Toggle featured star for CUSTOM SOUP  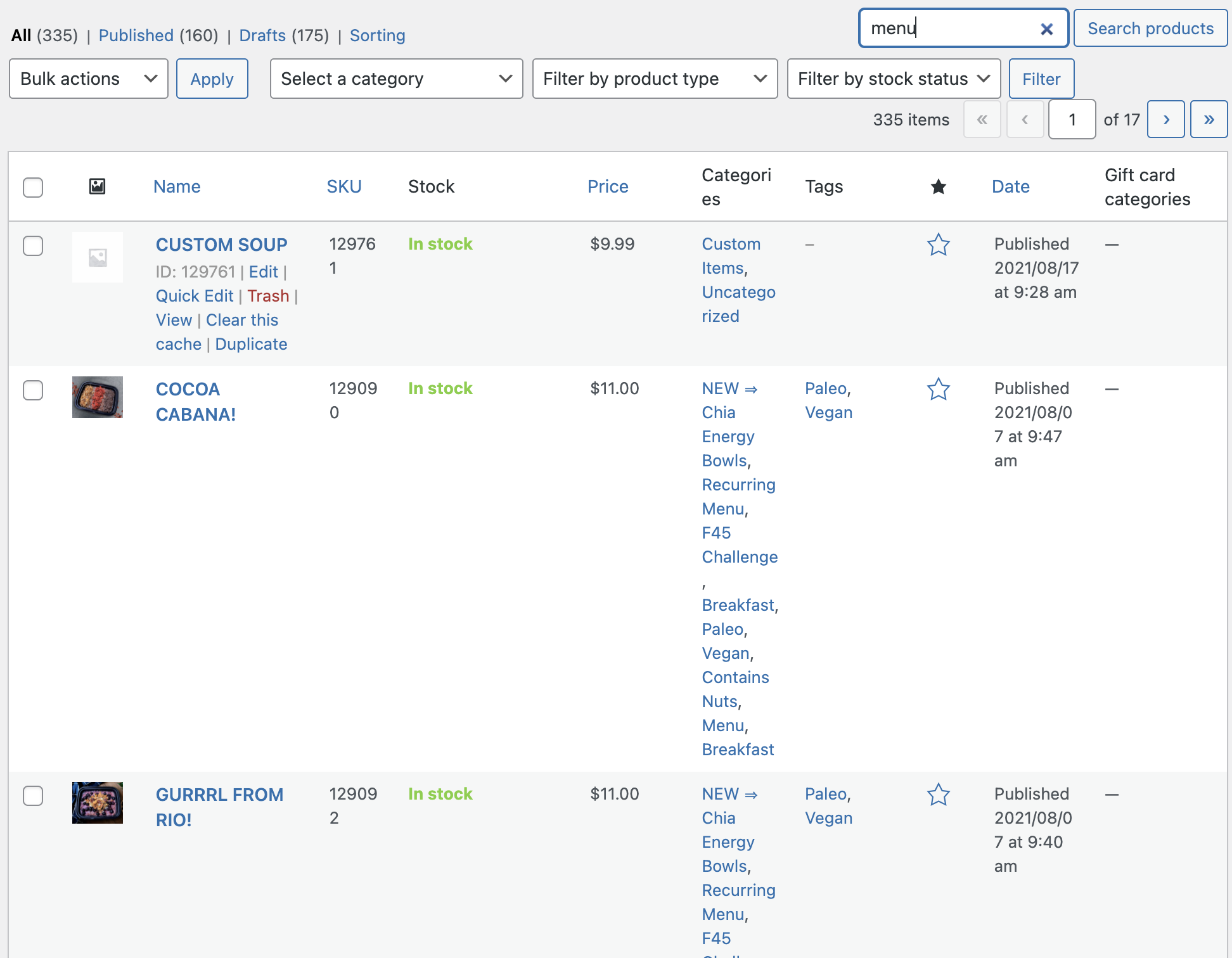coord(939,245)
